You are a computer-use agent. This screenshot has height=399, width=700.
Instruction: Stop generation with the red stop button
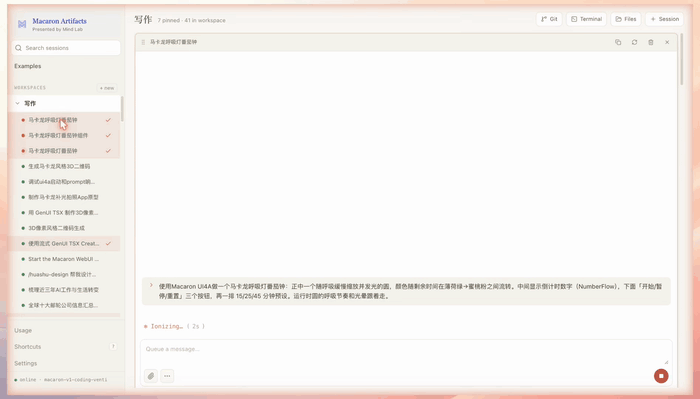coord(661,376)
